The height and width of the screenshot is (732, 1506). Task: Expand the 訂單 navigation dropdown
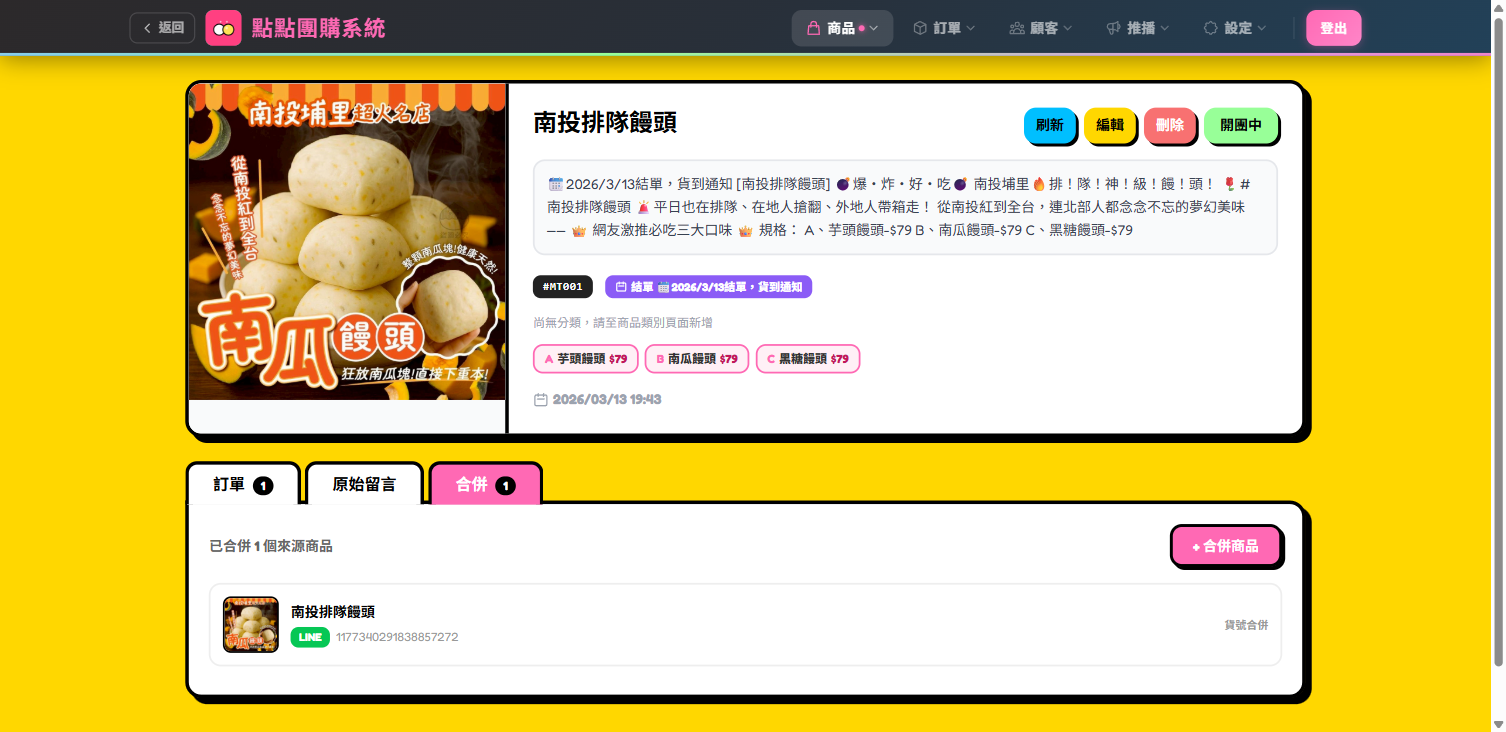tap(944, 28)
